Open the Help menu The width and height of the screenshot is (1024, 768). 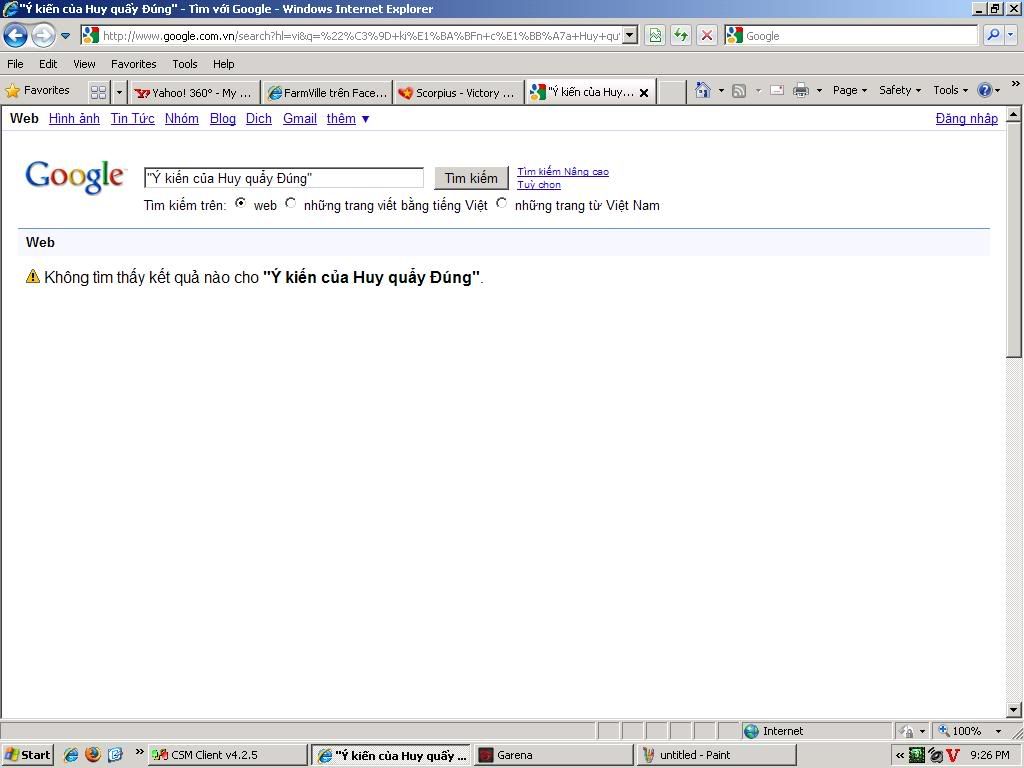coord(223,64)
